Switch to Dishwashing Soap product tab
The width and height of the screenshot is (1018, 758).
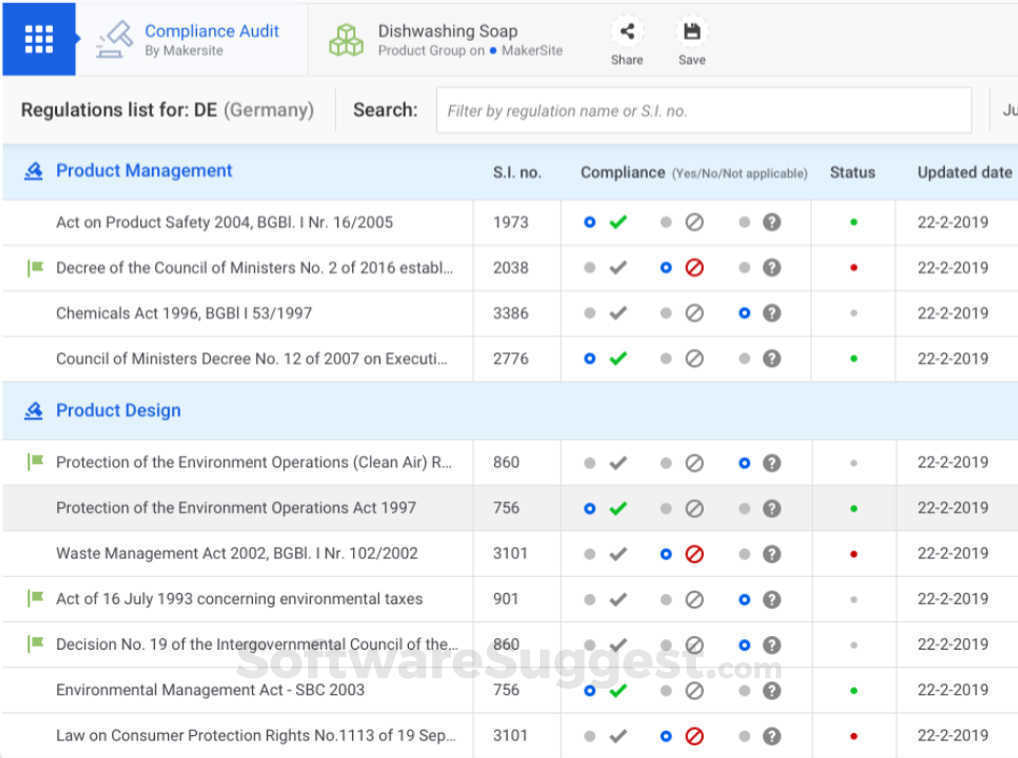(x=447, y=39)
